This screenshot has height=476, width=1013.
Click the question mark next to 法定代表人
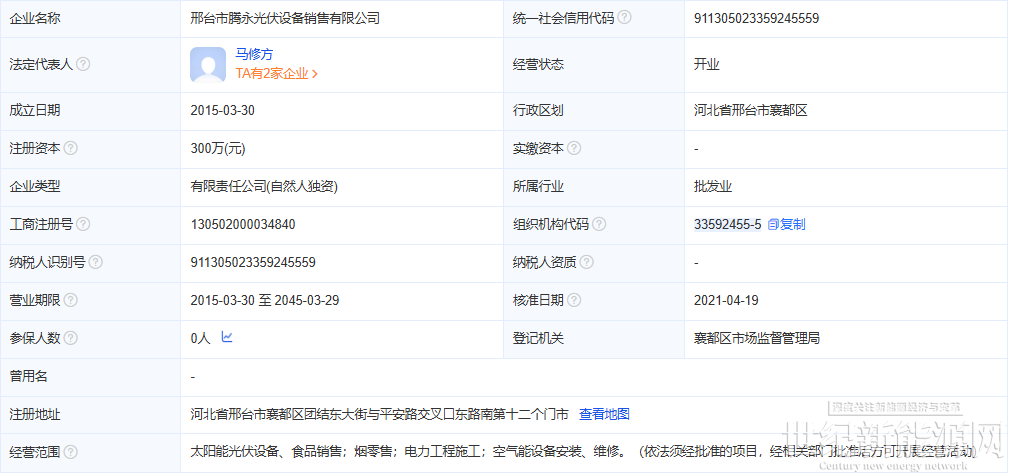pos(83,64)
